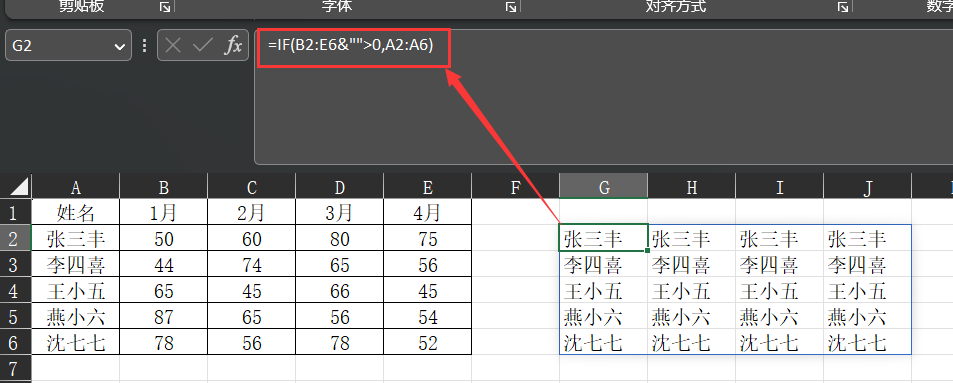Image resolution: width=953 pixels, height=383 pixels.
Task: Open the 对齐方式 group dialog launcher
Action: click(x=843, y=7)
